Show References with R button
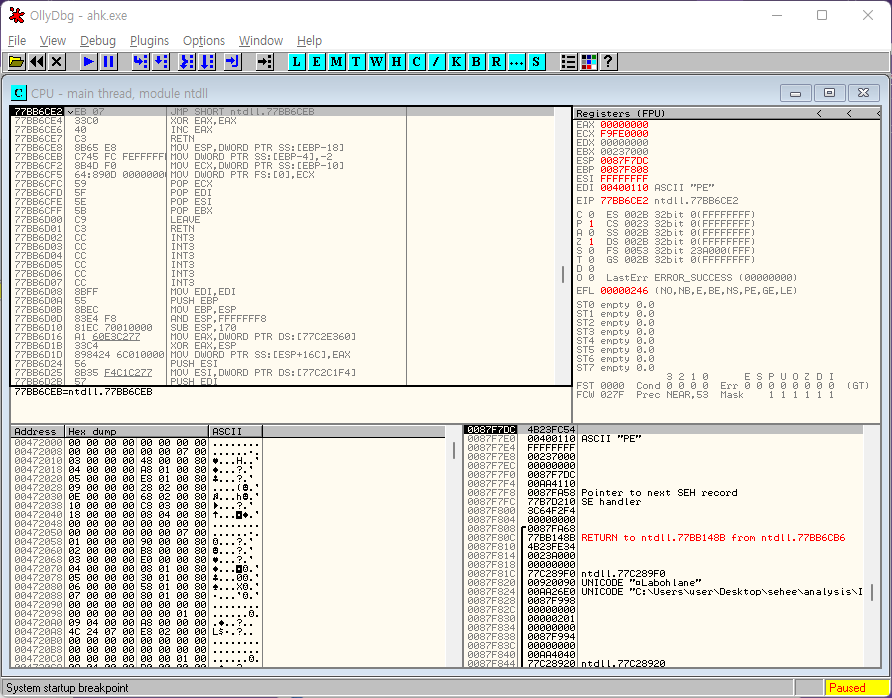The image size is (892, 698). click(x=496, y=61)
